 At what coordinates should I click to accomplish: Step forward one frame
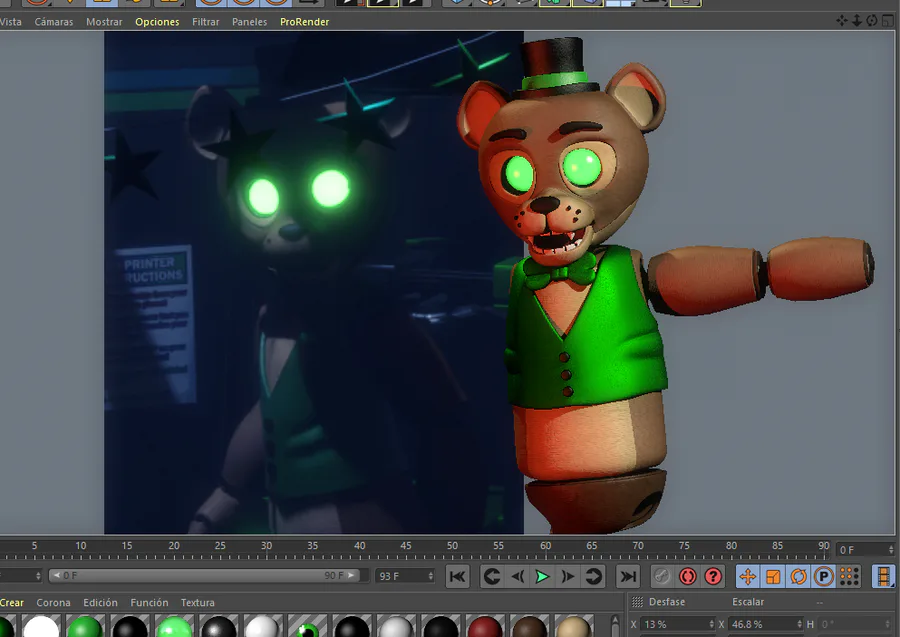pyautogui.click(x=568, y=576)
